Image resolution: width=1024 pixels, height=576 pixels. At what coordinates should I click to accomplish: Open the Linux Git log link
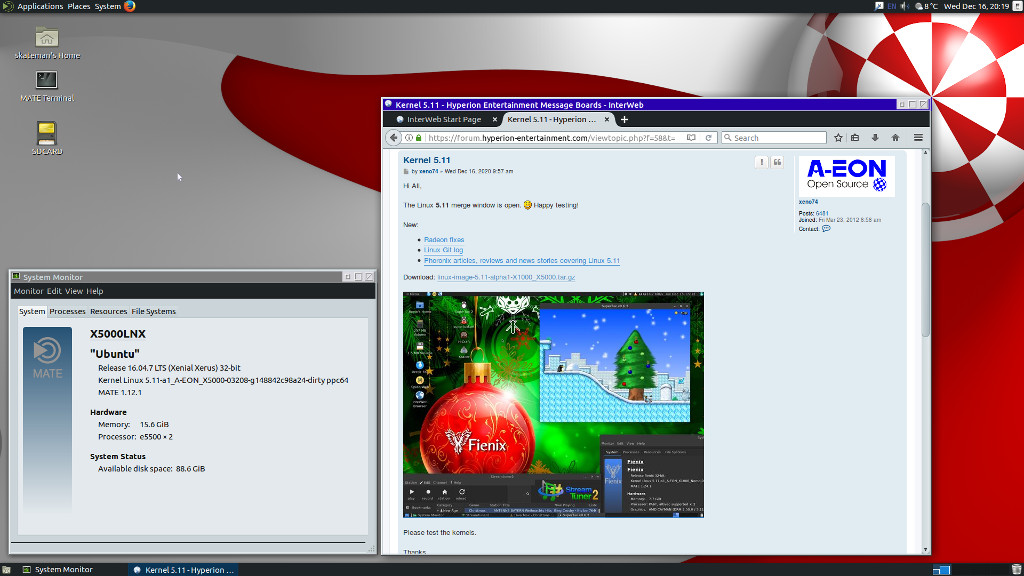coord(443,250)
